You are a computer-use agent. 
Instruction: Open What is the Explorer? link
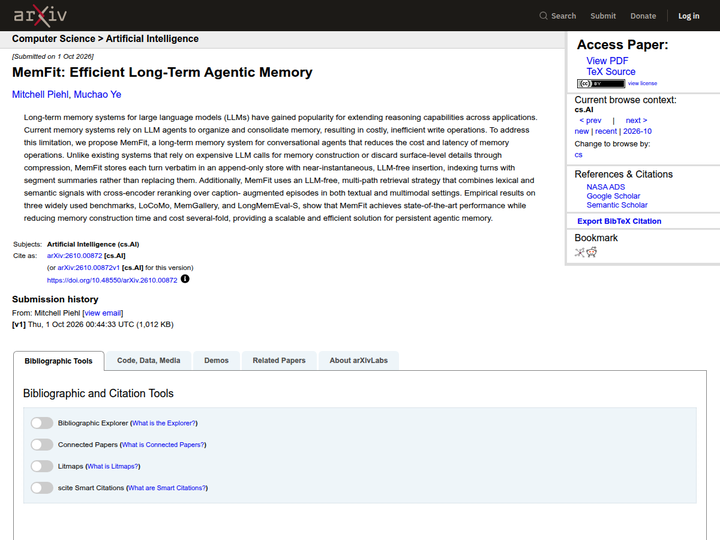(164, 423)
